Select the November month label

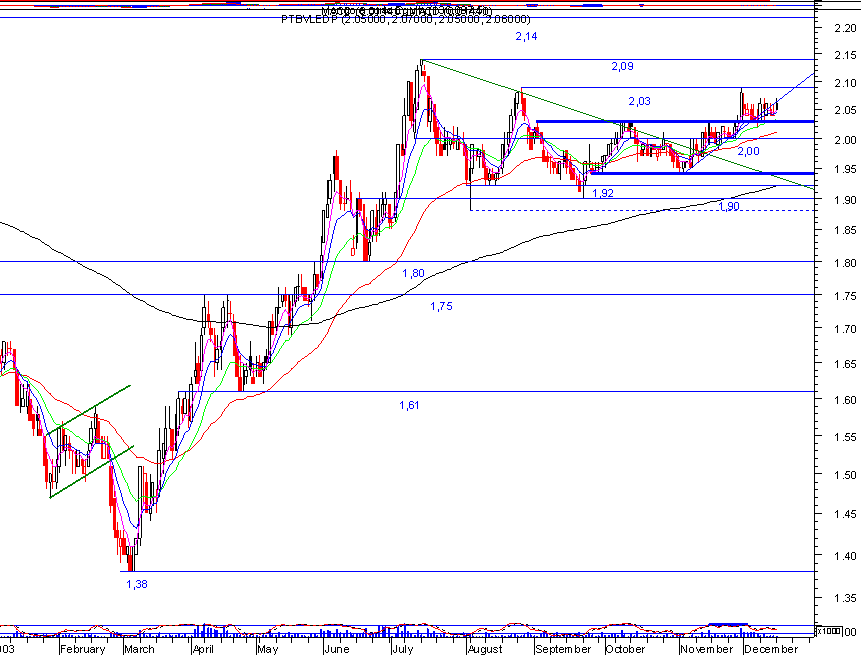(706, 649)
